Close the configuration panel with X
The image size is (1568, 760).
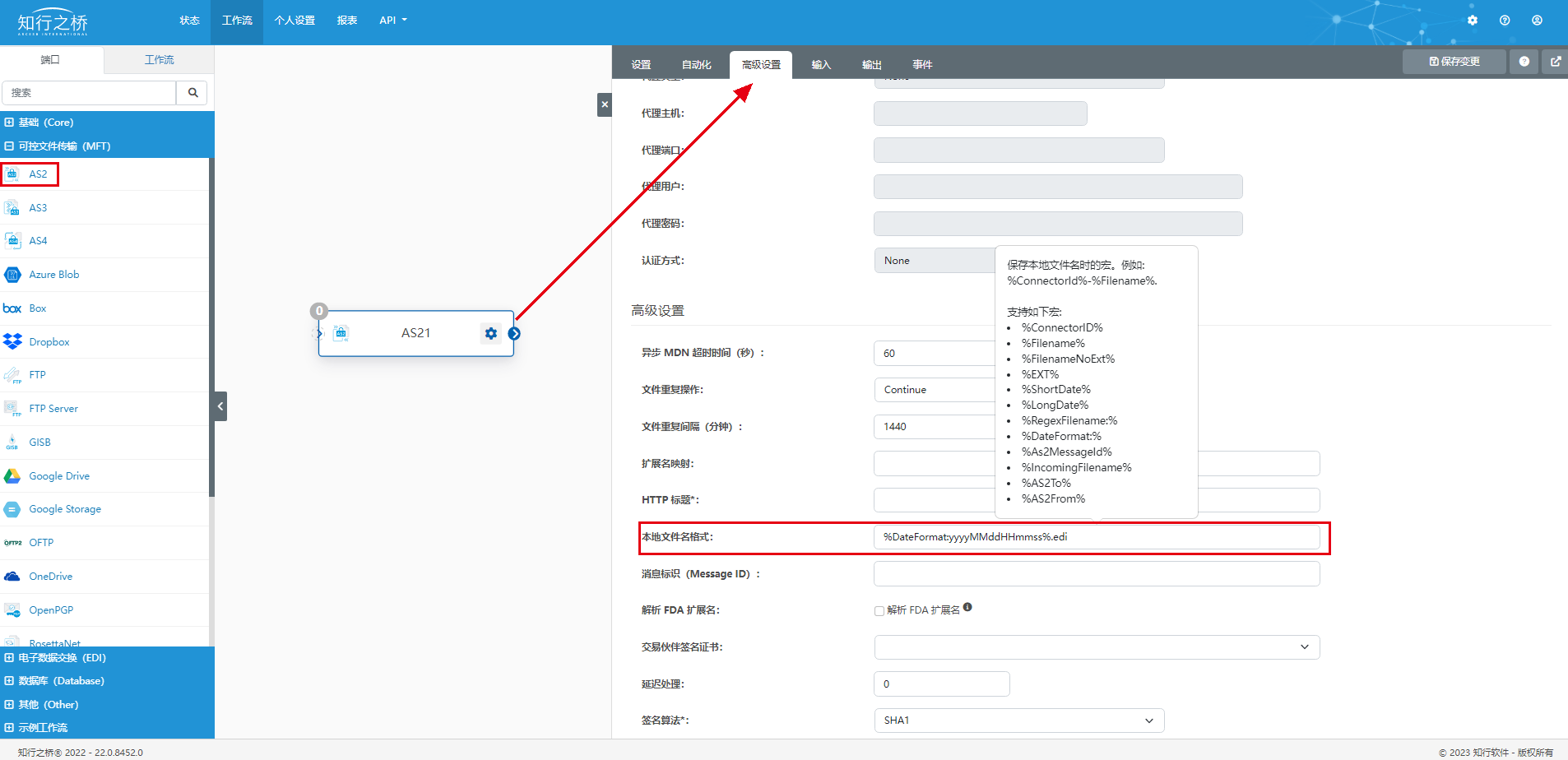[x=605, y=104]
